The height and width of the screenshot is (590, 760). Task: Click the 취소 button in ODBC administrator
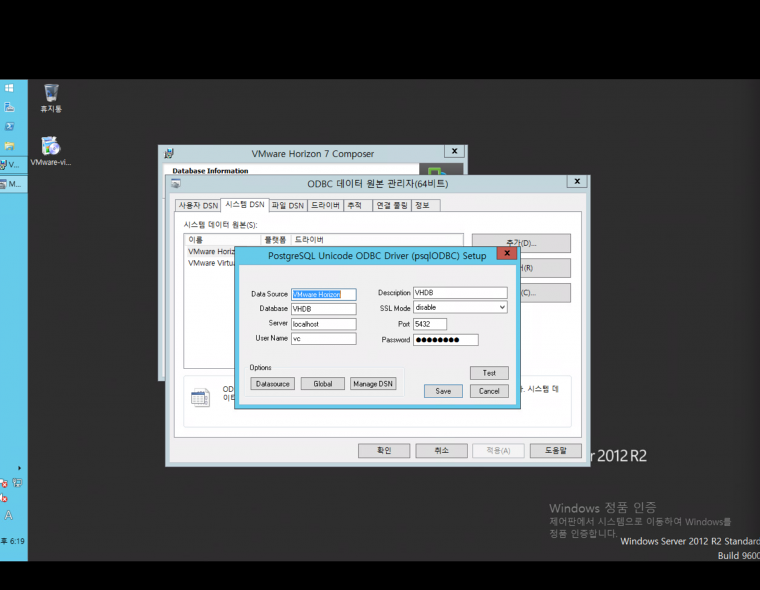(x=442, y=450)
